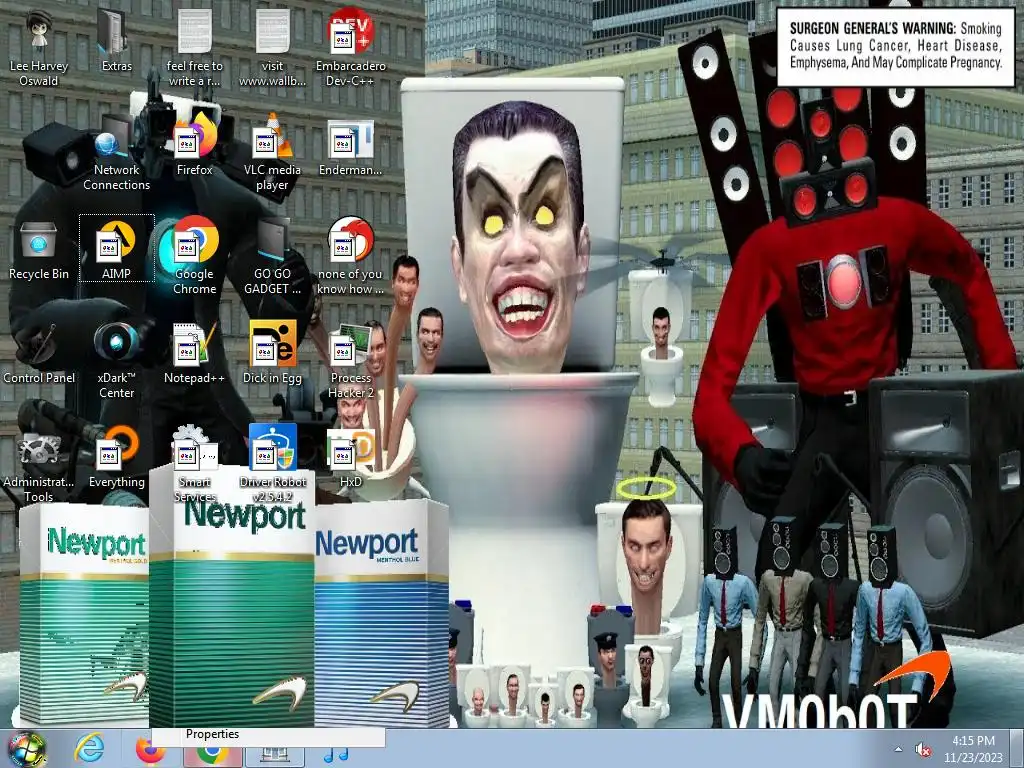
Task: Launch Google Chrome from the desktop
Action: pyautogui.click(x=195, y=255)
